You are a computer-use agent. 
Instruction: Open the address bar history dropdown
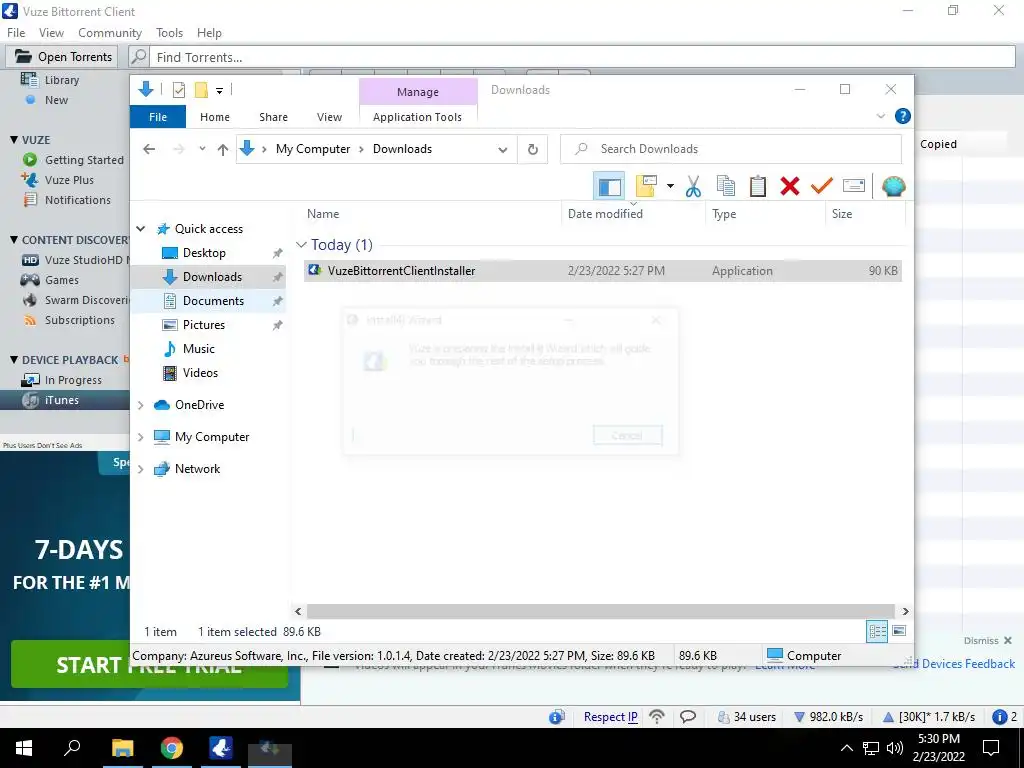(502, 150)
